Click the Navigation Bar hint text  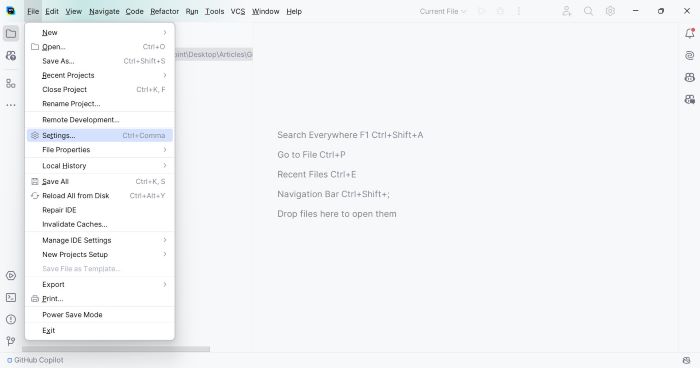[333, 194]
